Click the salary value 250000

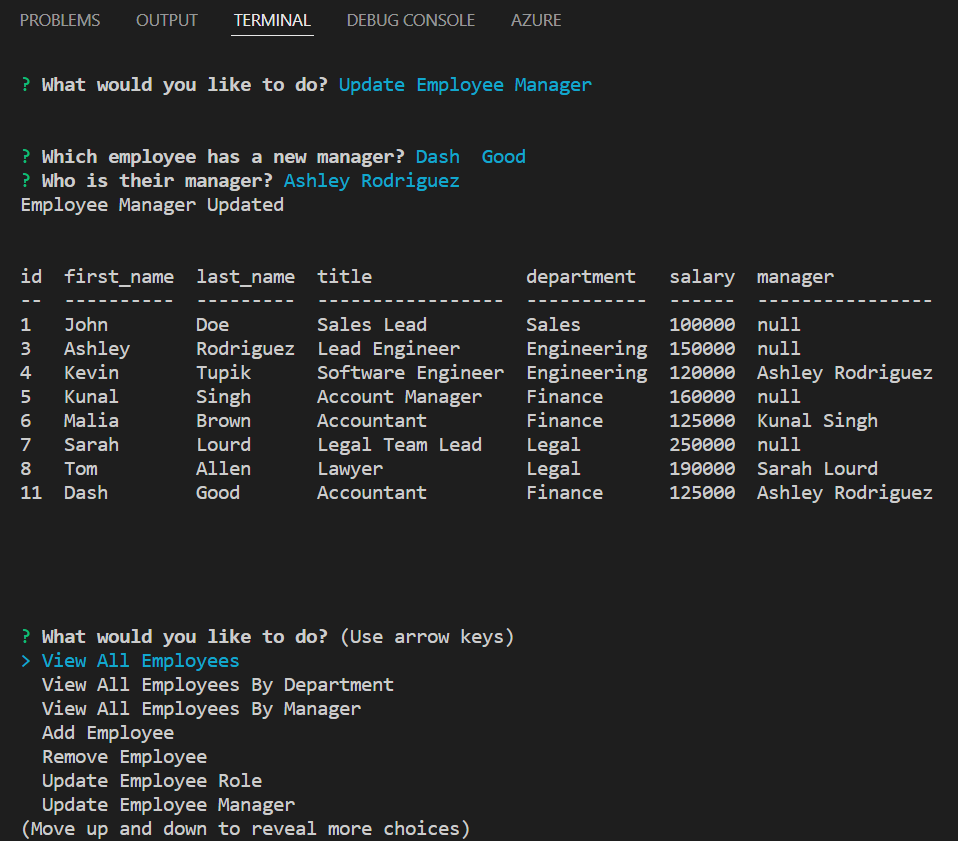click(x=702, y=445)
